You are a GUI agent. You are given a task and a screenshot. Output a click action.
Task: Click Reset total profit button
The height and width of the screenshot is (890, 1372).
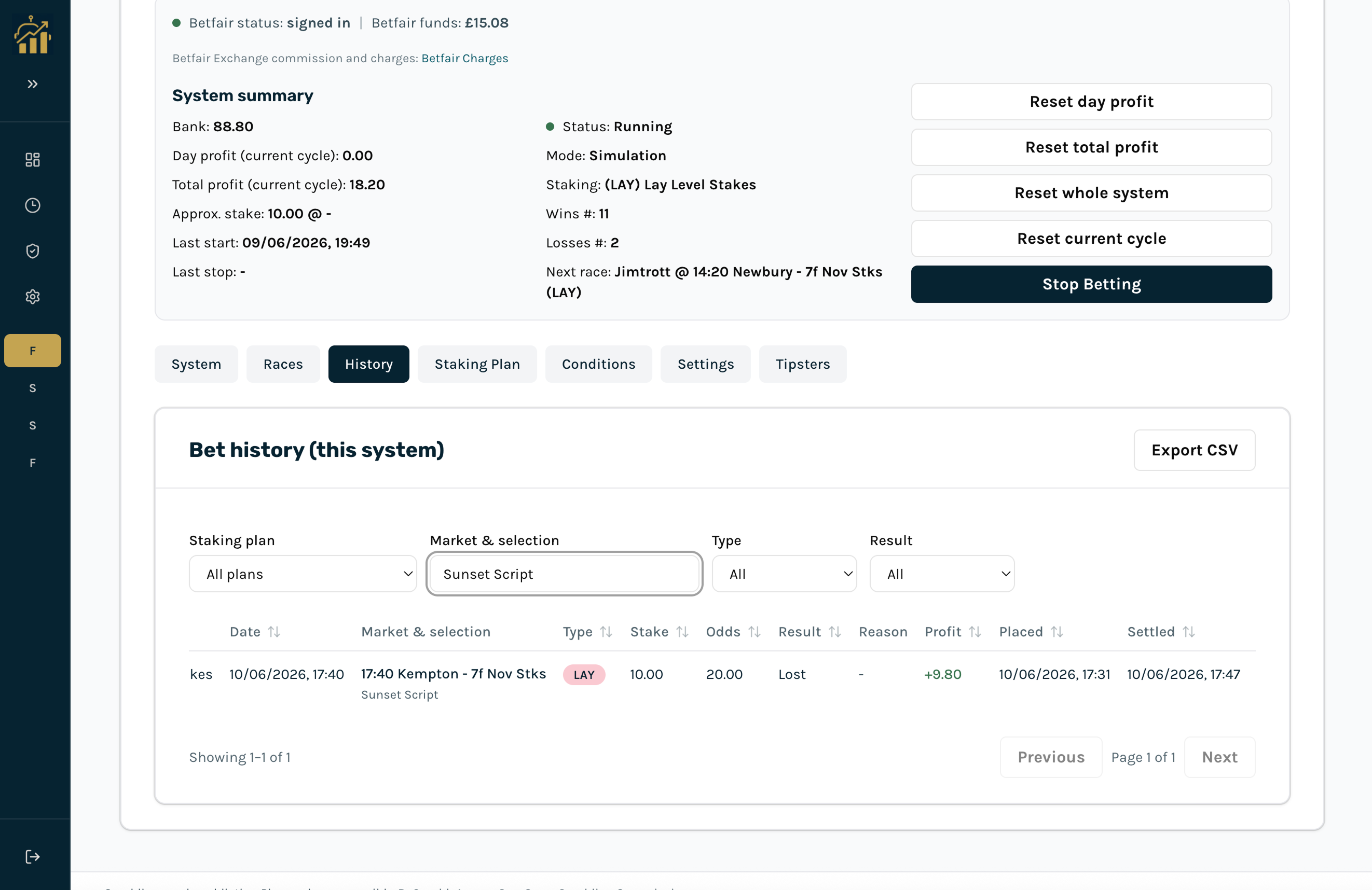(x=1091, y=147)
